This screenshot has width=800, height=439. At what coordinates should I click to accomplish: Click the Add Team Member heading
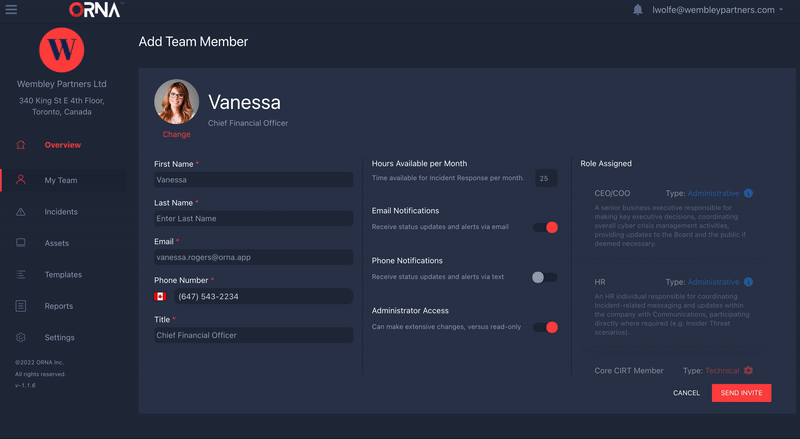coord(193,42)
